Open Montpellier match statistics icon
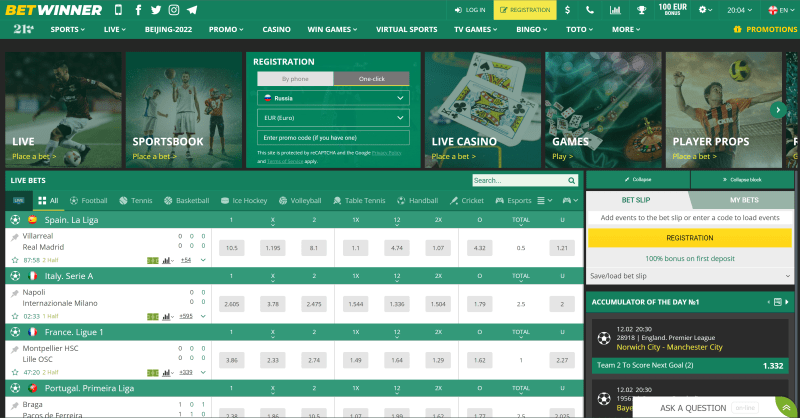 [167, 373]
